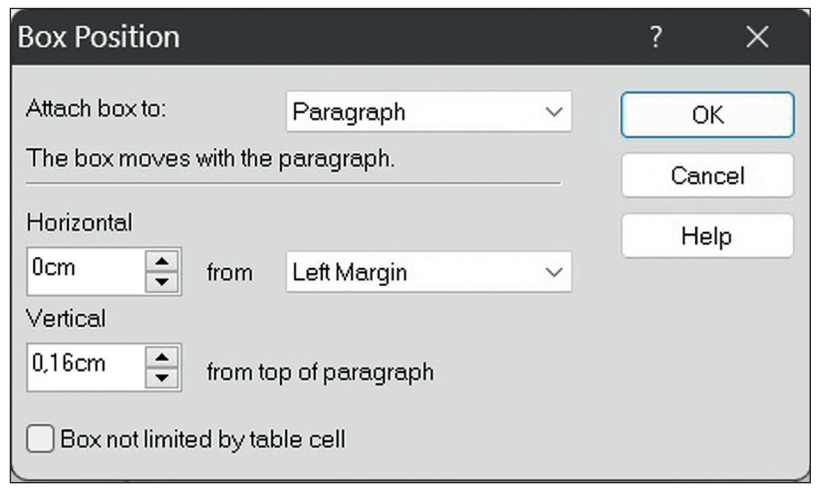Open the Help button below Cancel
The width and height of the screenshot is (825, 492).
pos(707,237)
